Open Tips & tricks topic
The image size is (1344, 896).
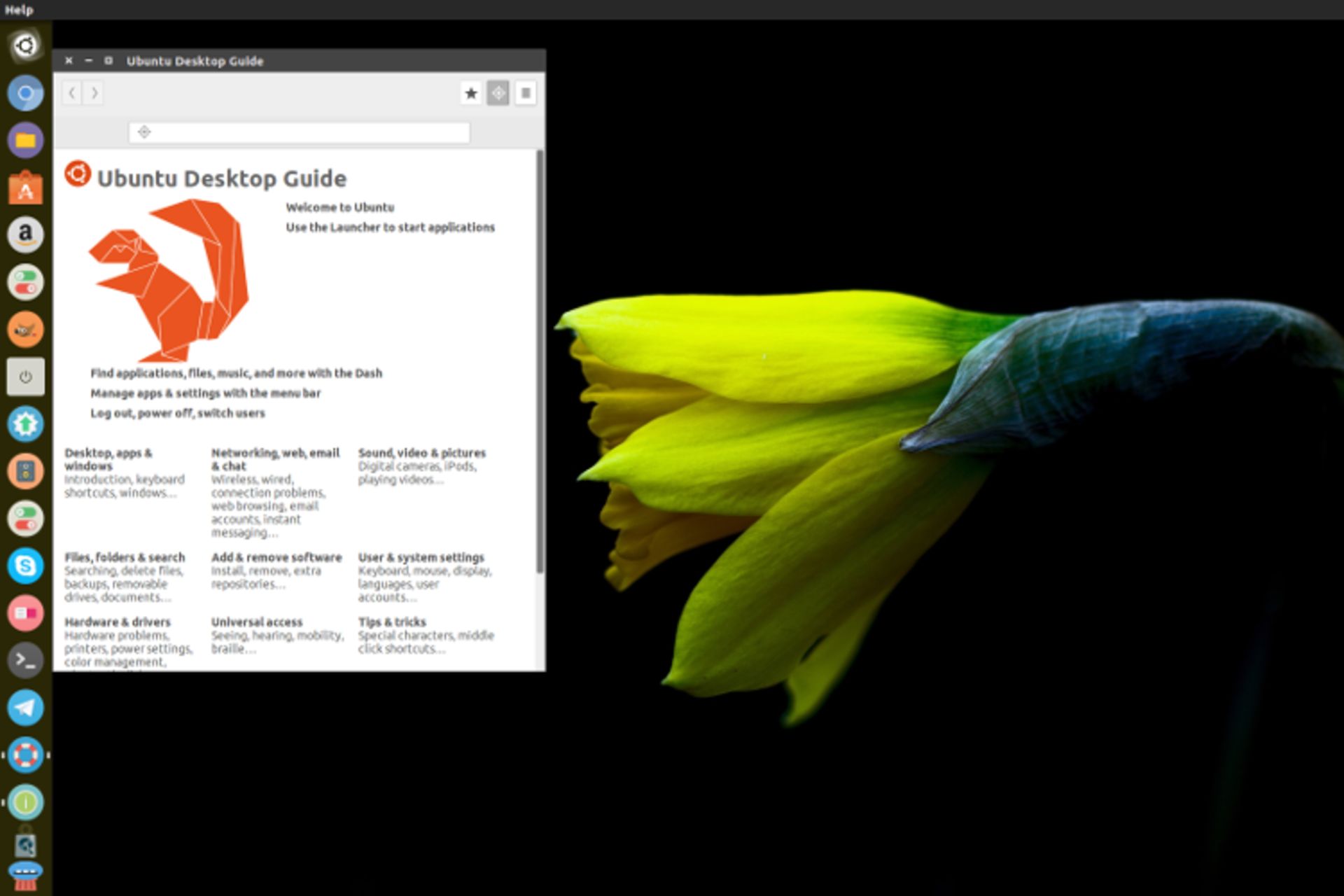click(x=392, y=622)
